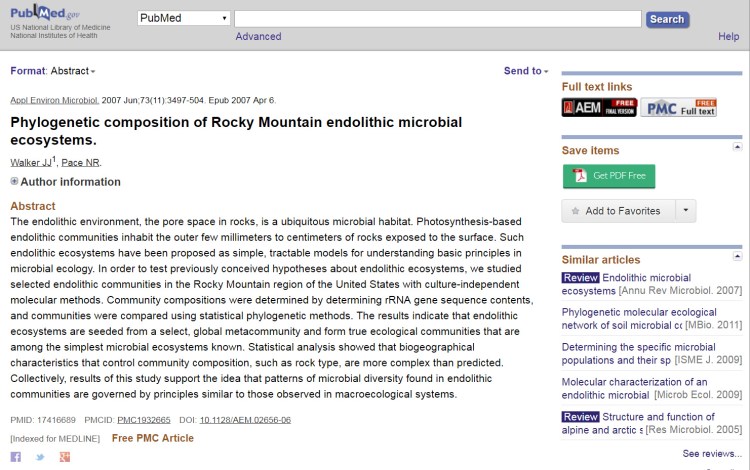Open the Help link
The image size is (750, 470).
coord(728,37)
